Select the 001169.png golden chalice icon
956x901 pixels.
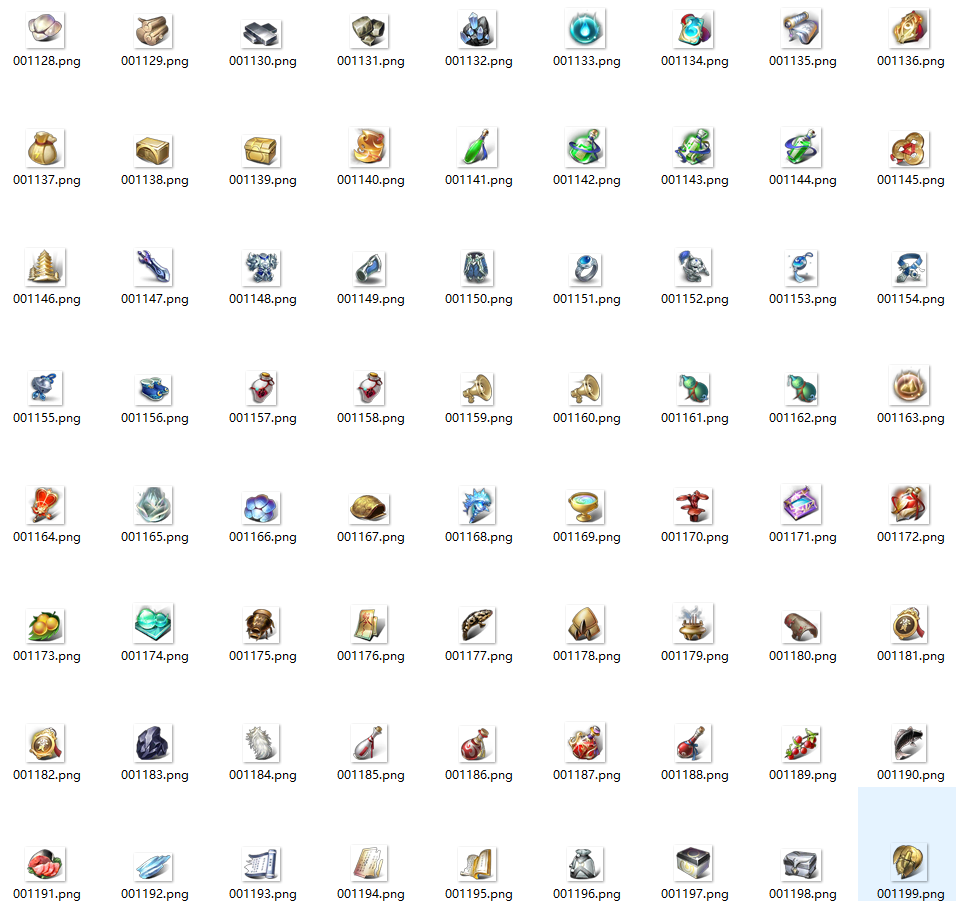point(586,507)
